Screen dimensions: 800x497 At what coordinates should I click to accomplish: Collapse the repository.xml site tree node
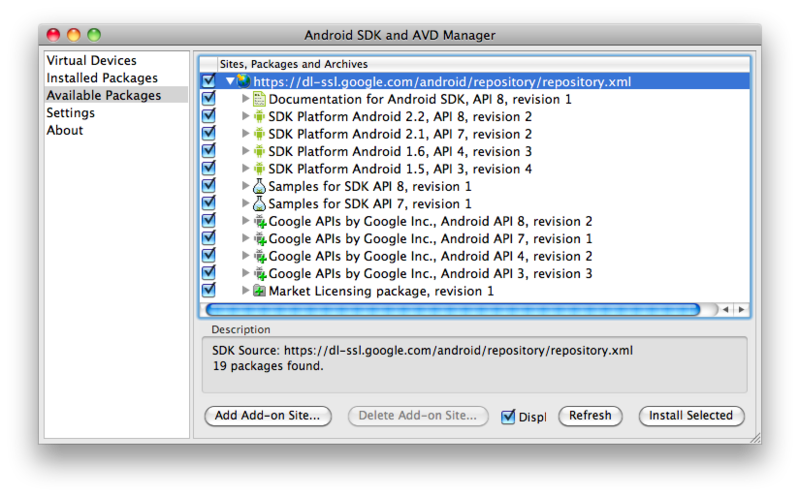[230, 81]
